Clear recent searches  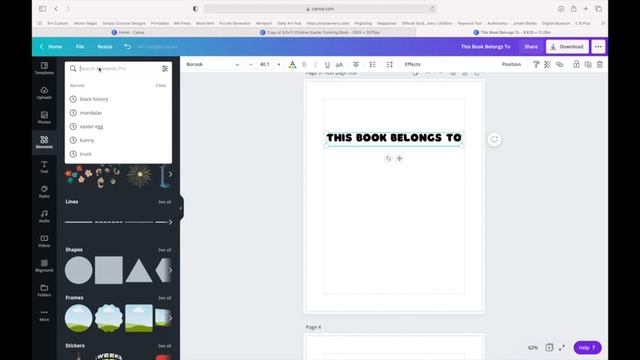(161, 85)
